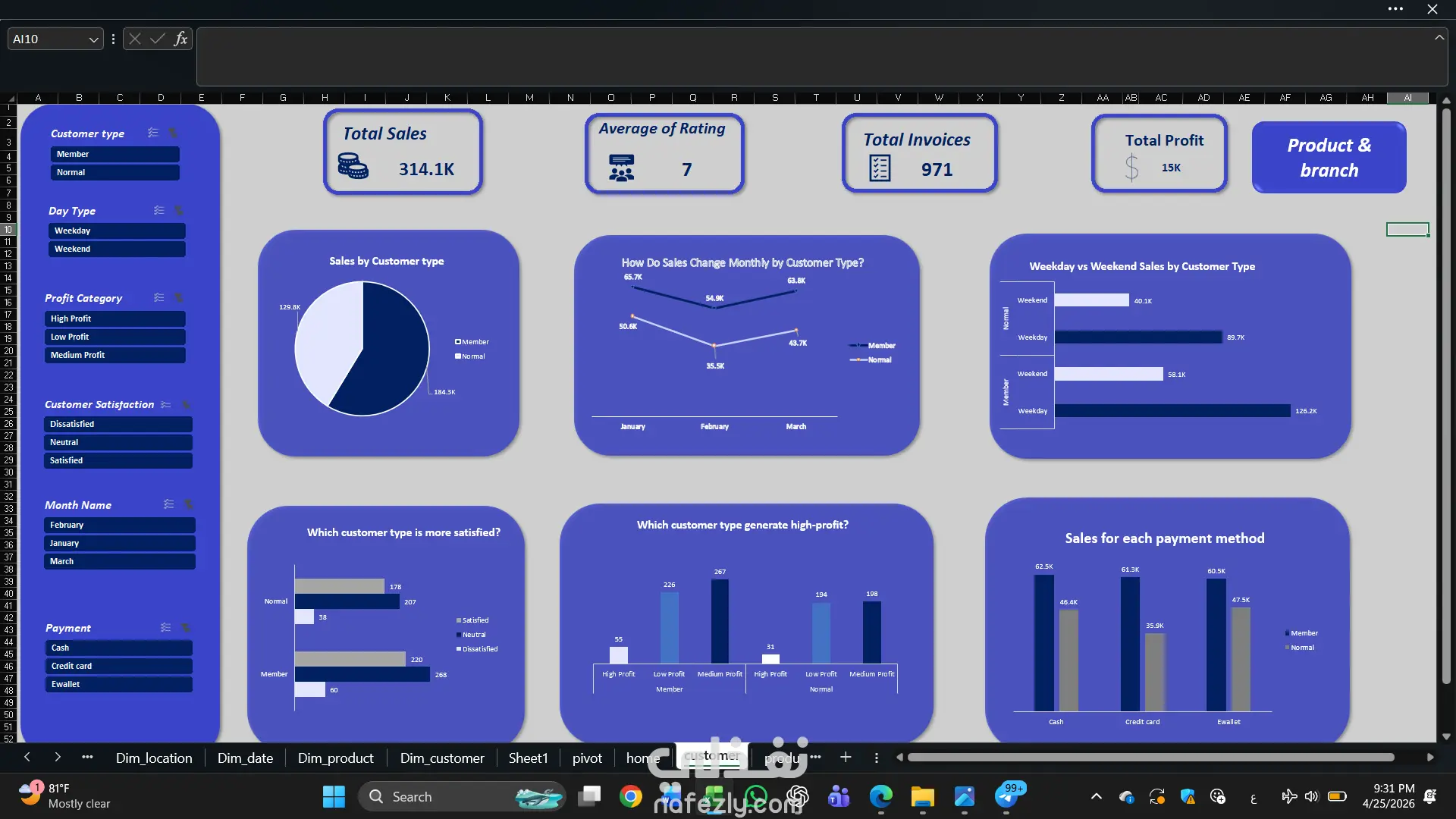Open Telegram with 99+ badge on taskbar
The height and width of the screenshot is (819, 1456).
[1007, 796]
